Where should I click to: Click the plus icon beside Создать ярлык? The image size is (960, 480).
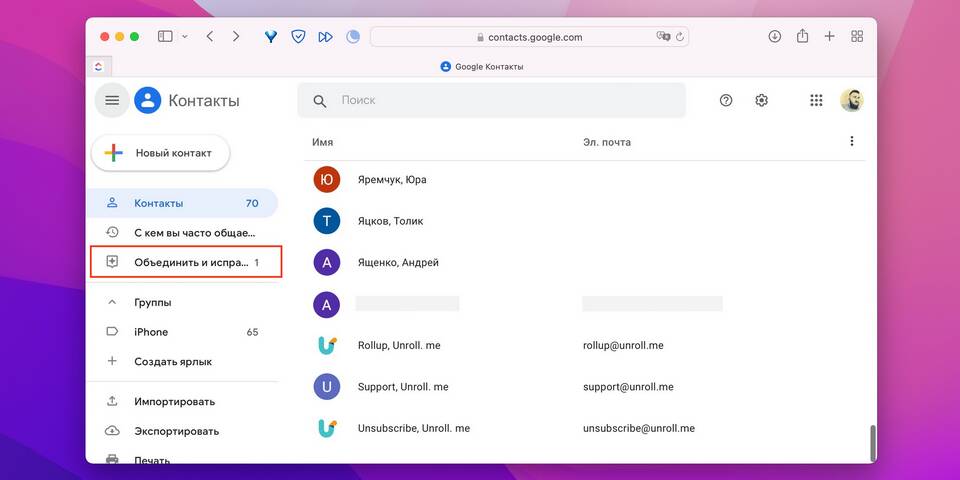click(x=112, y=361)
